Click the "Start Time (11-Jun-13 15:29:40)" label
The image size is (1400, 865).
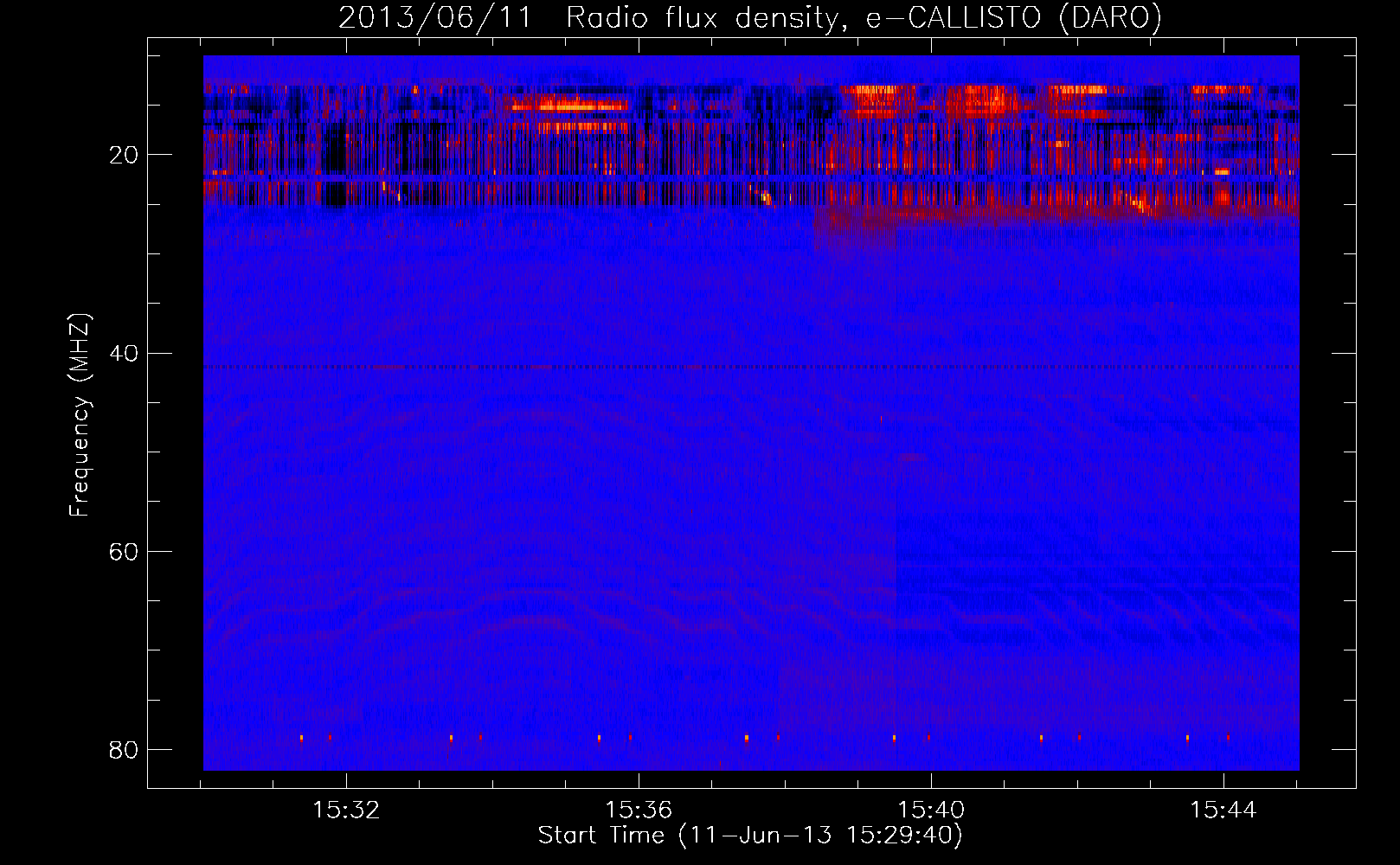point(750,836)
